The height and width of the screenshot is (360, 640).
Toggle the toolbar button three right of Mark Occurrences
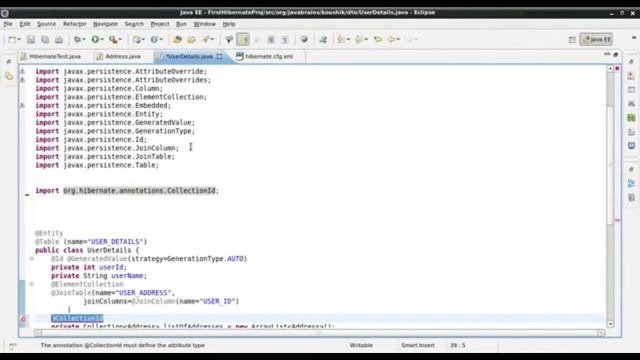[285, 40]
